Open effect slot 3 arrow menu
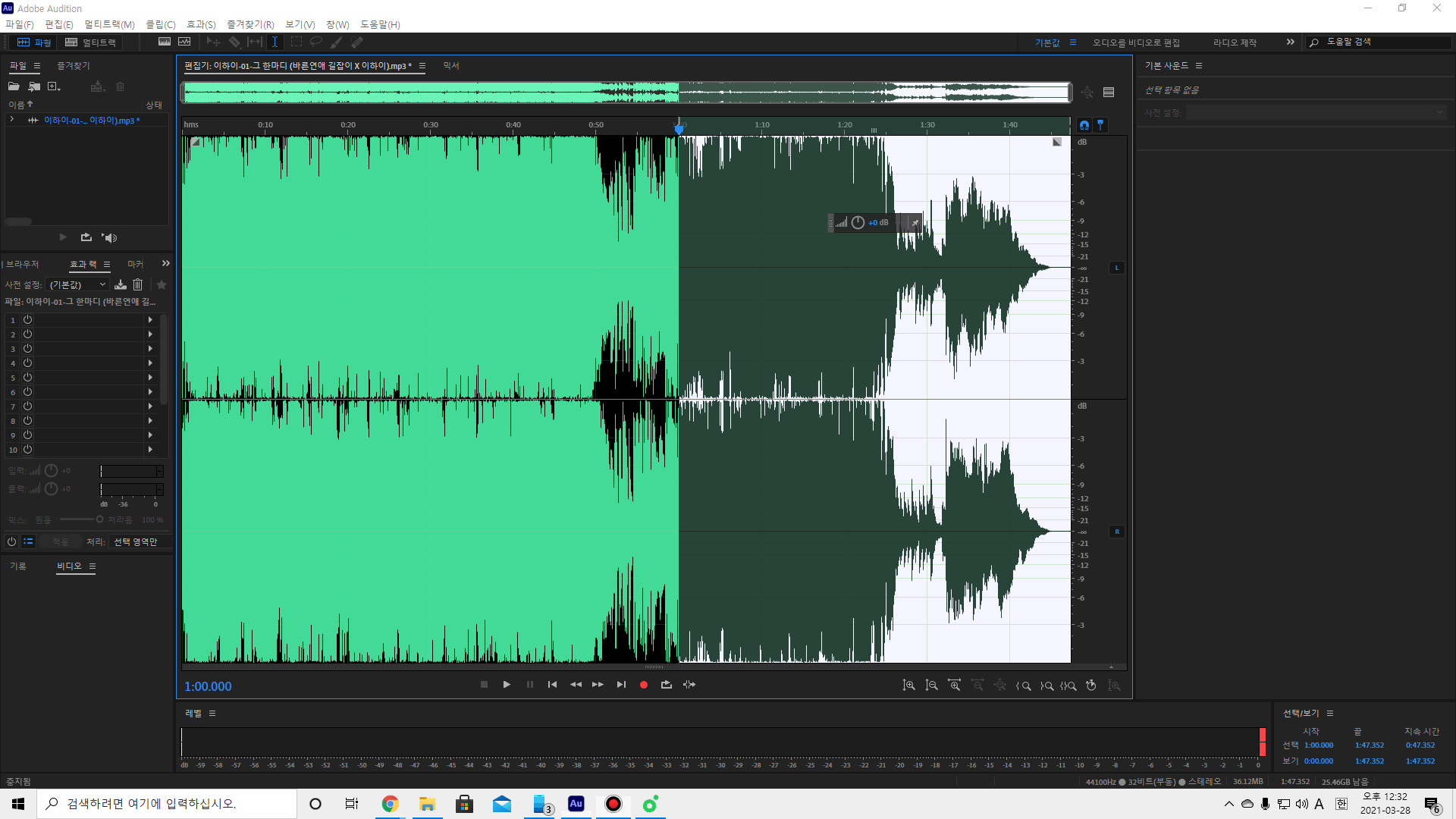 pyautogui.click(x=150, y=349)
